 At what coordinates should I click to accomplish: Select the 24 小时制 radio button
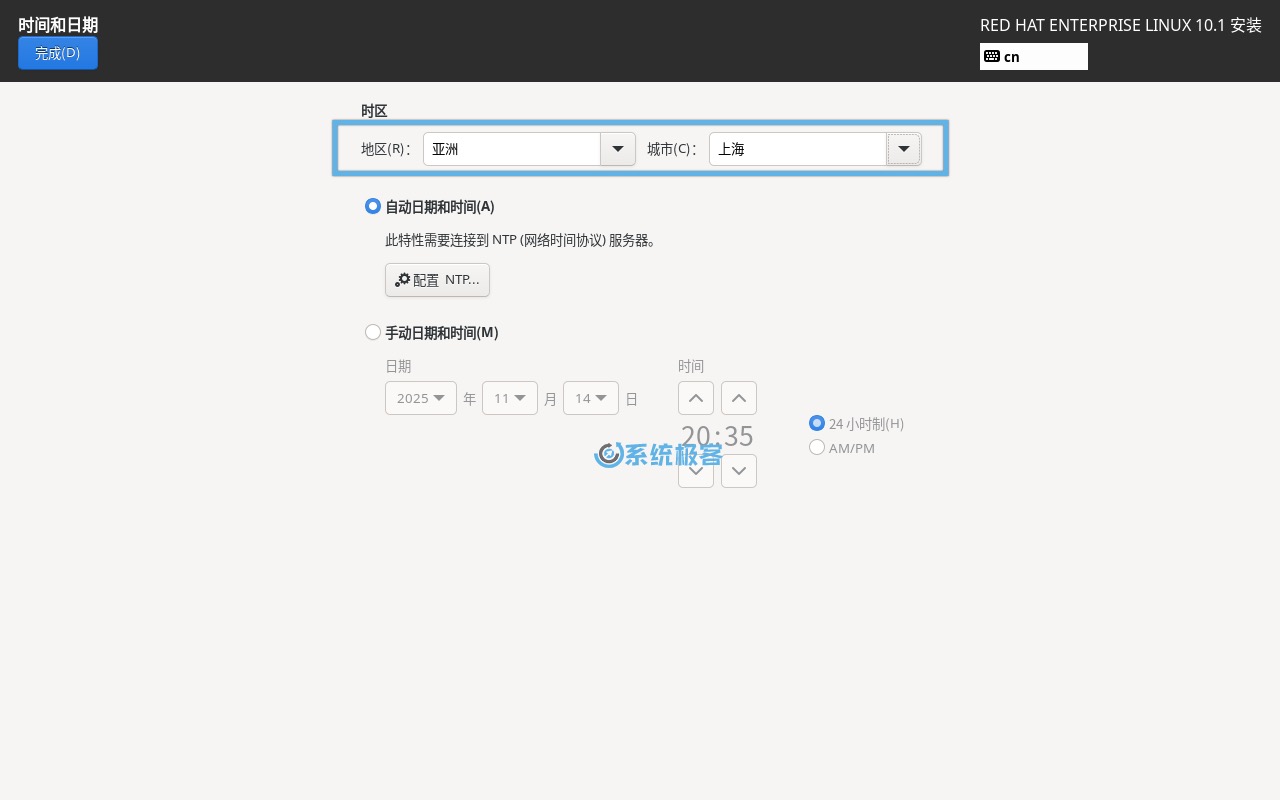coord(817,423)
